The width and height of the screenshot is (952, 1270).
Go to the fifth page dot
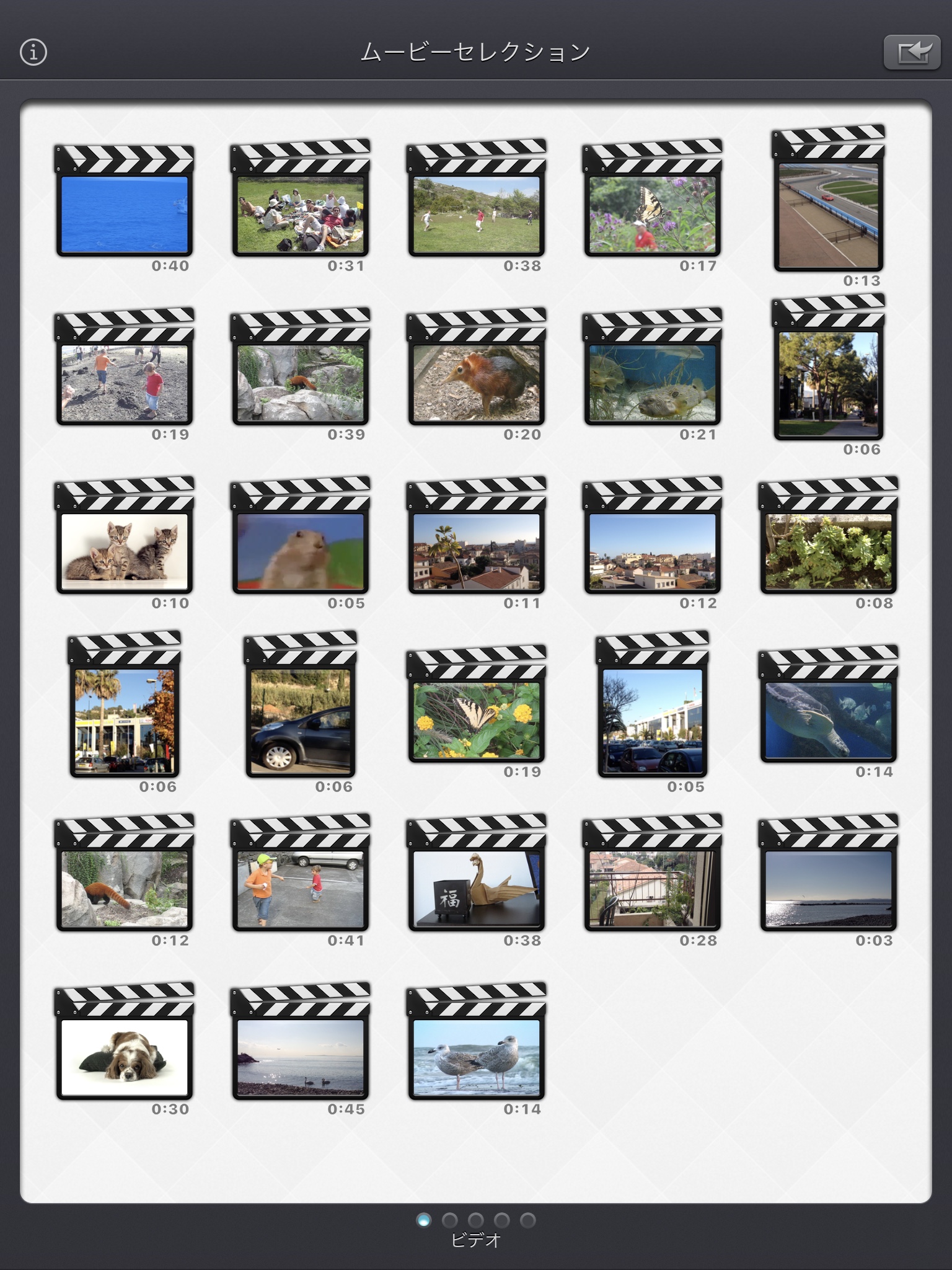point(528,1220)
